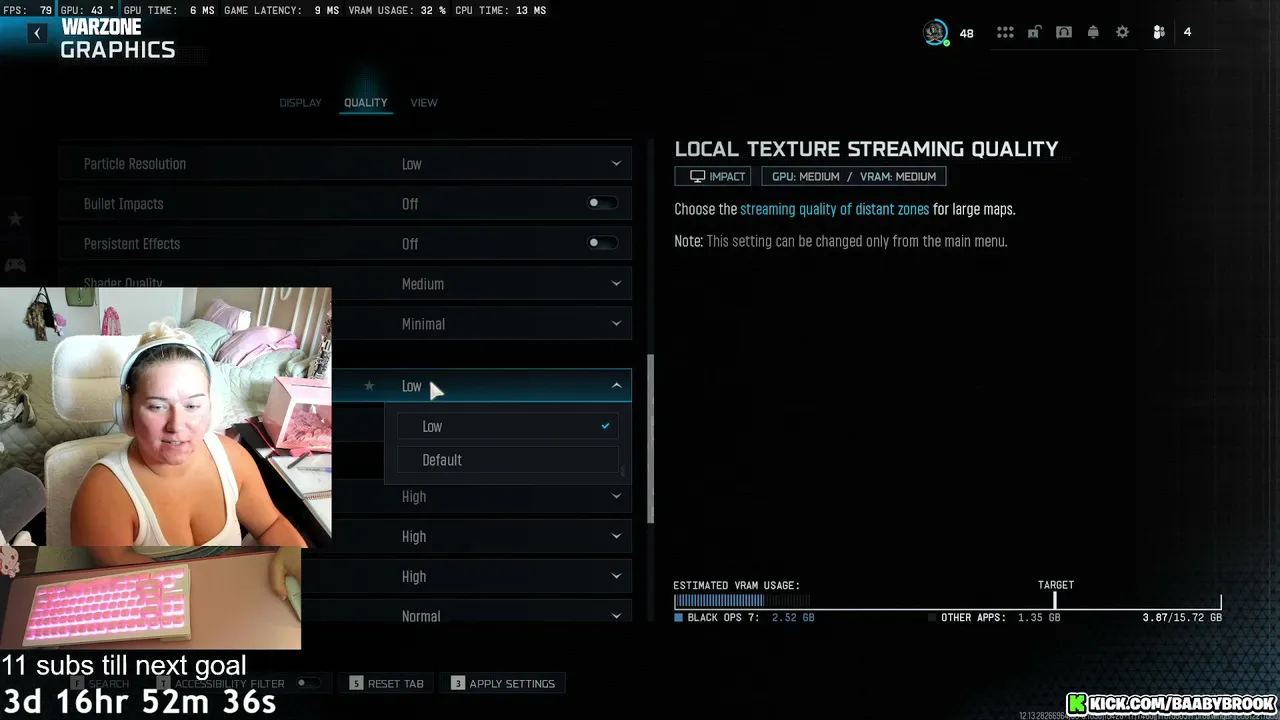Click the Bullet Impacts label
Viewport: 1280px width, 720px height.
pos(124,204)
